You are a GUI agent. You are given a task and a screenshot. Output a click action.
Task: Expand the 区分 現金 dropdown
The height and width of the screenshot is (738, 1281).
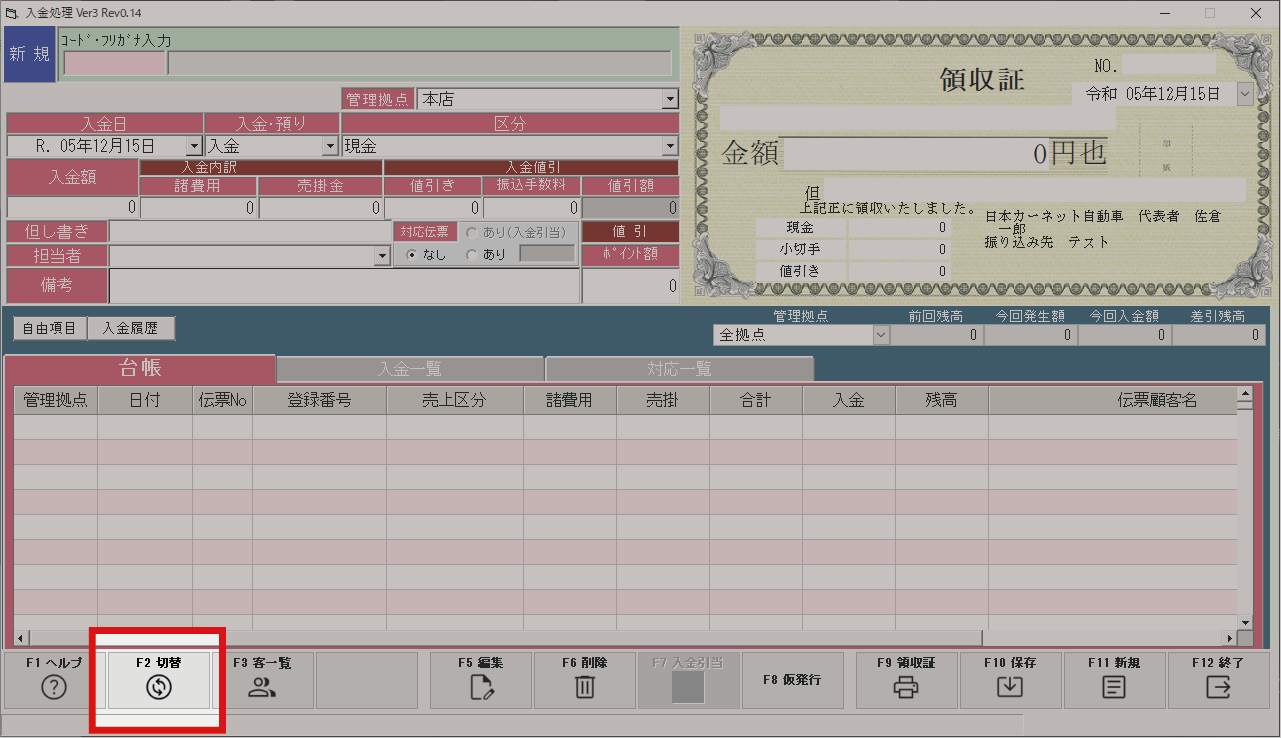tap(670, 146)
